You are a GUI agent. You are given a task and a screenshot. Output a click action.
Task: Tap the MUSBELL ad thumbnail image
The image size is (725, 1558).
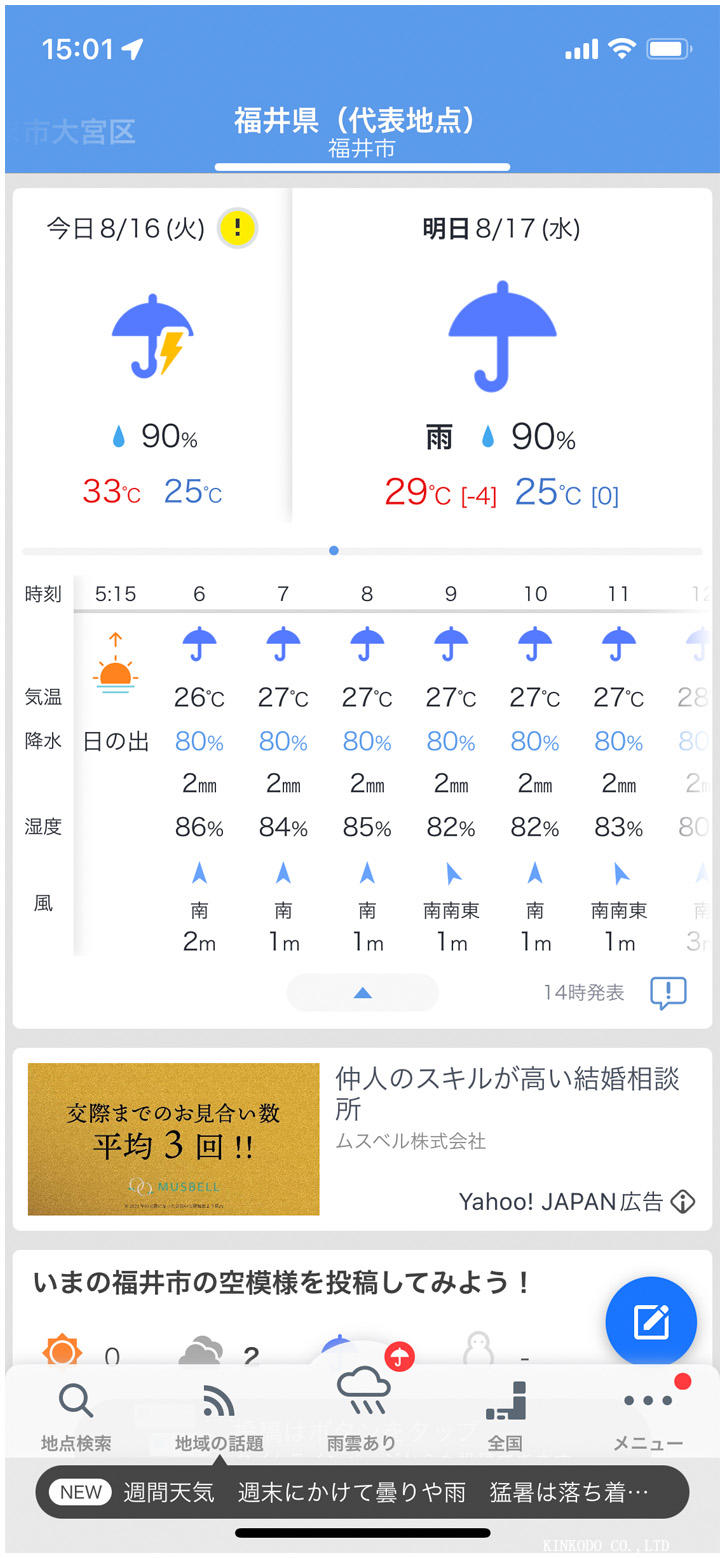tap(173, 1139)
